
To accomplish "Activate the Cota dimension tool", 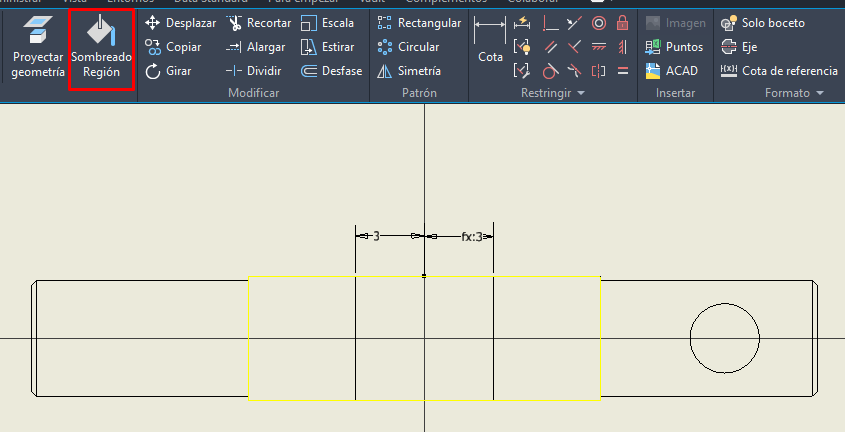I will [x=490, y=40].
